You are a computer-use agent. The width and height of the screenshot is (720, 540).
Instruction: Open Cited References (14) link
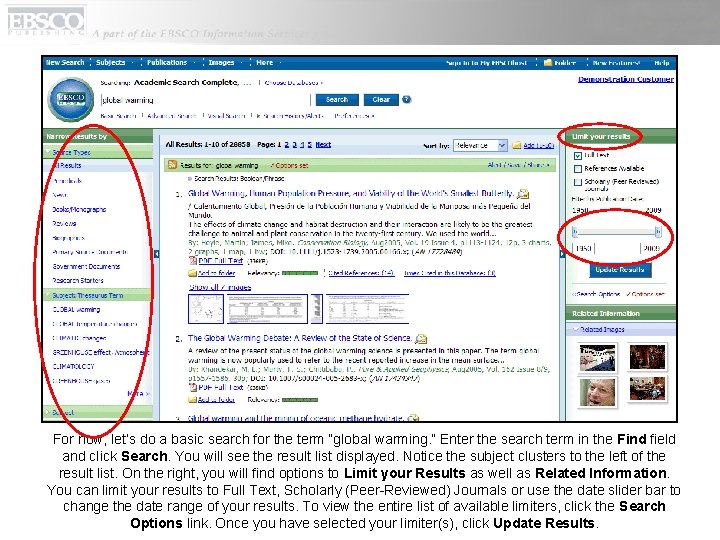click(361, 273)
